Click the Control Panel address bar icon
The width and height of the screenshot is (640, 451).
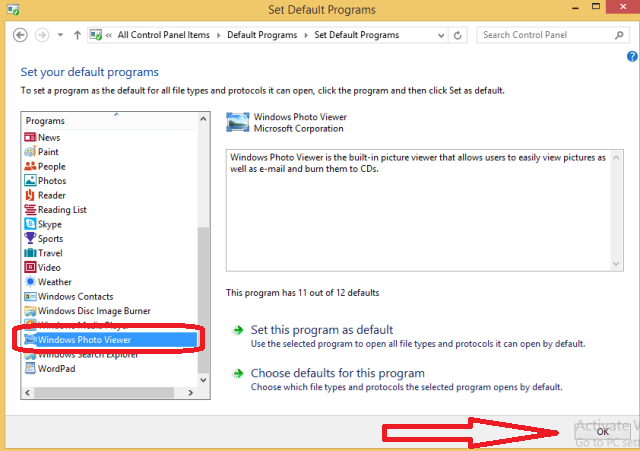96,35
